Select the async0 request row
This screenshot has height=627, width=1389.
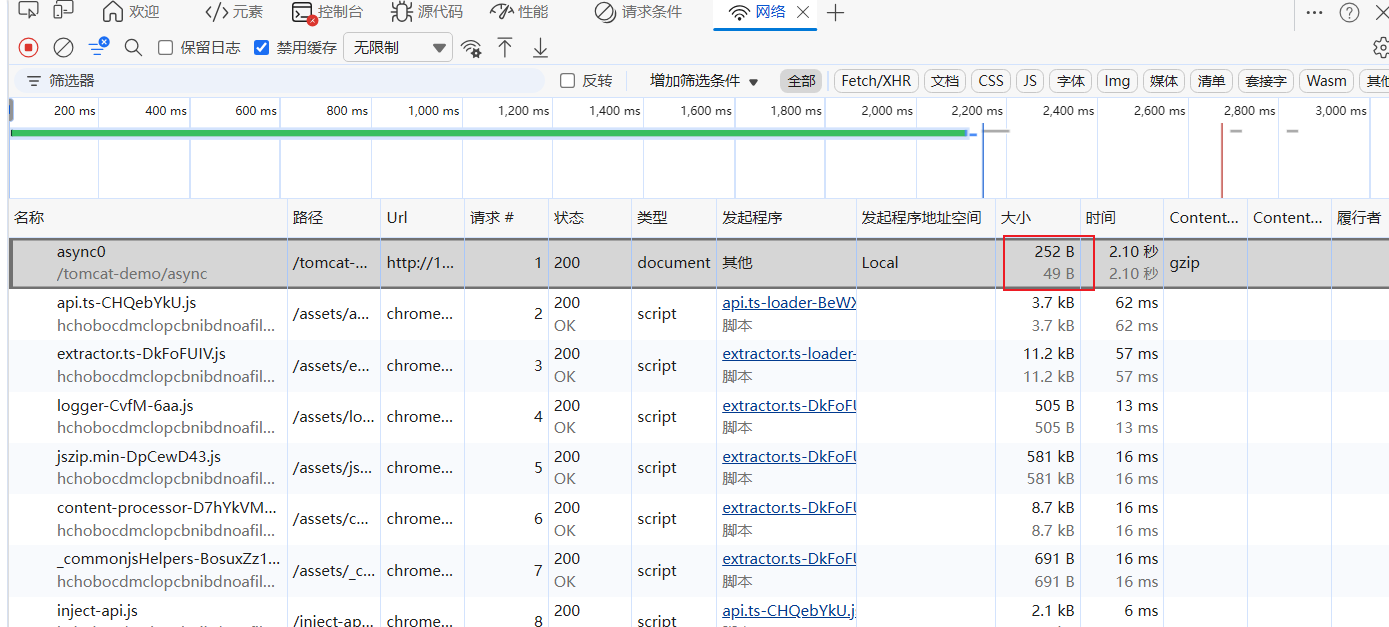pyautogui.click(x=699, y=263)
